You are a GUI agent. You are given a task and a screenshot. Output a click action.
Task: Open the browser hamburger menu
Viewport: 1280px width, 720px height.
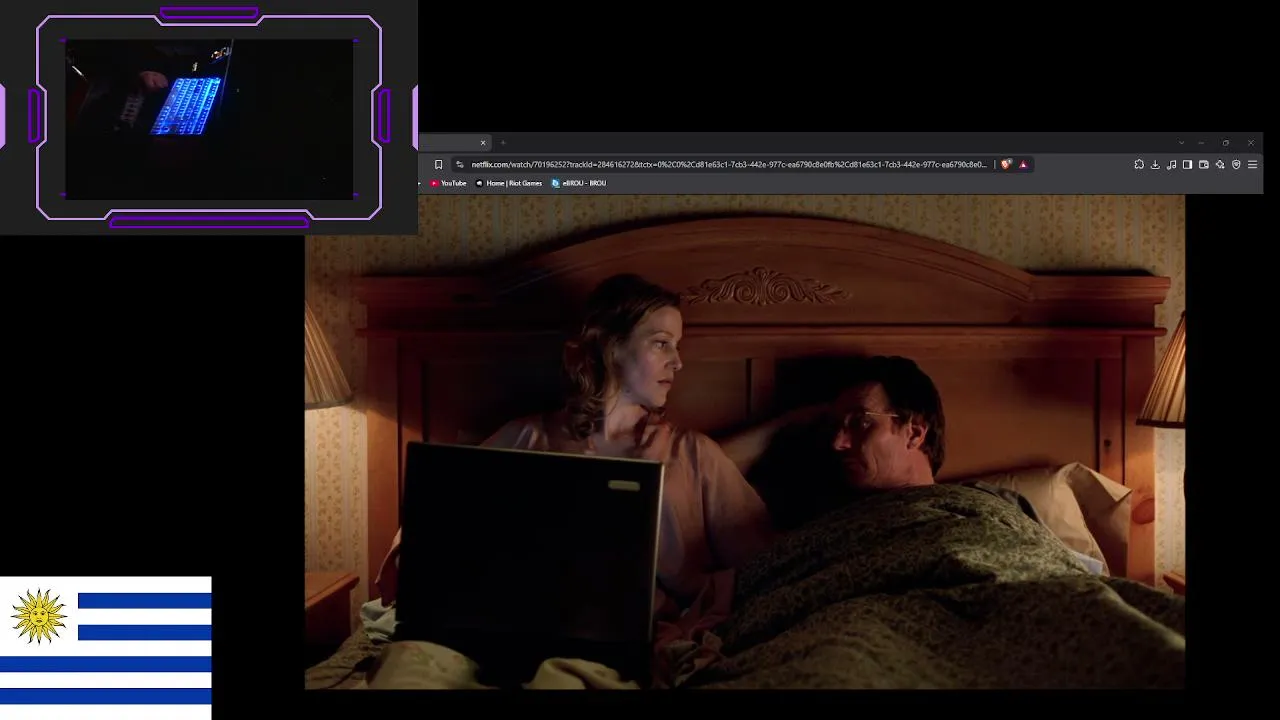coord(1252,165)
